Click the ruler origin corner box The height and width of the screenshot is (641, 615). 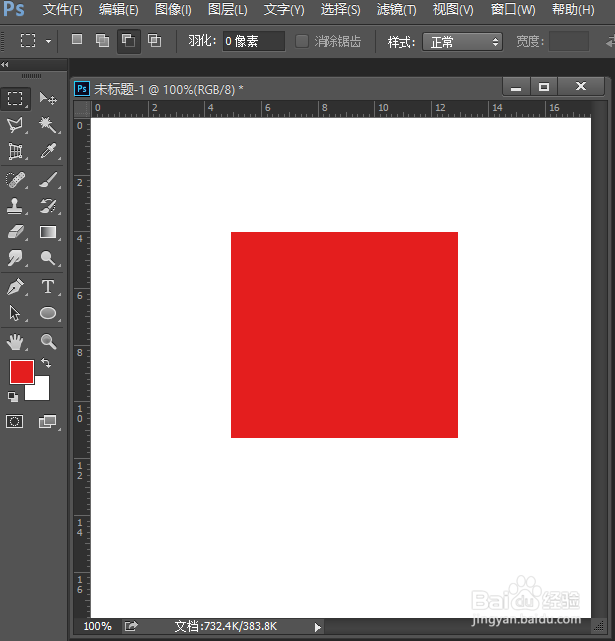tap(82, 109)
